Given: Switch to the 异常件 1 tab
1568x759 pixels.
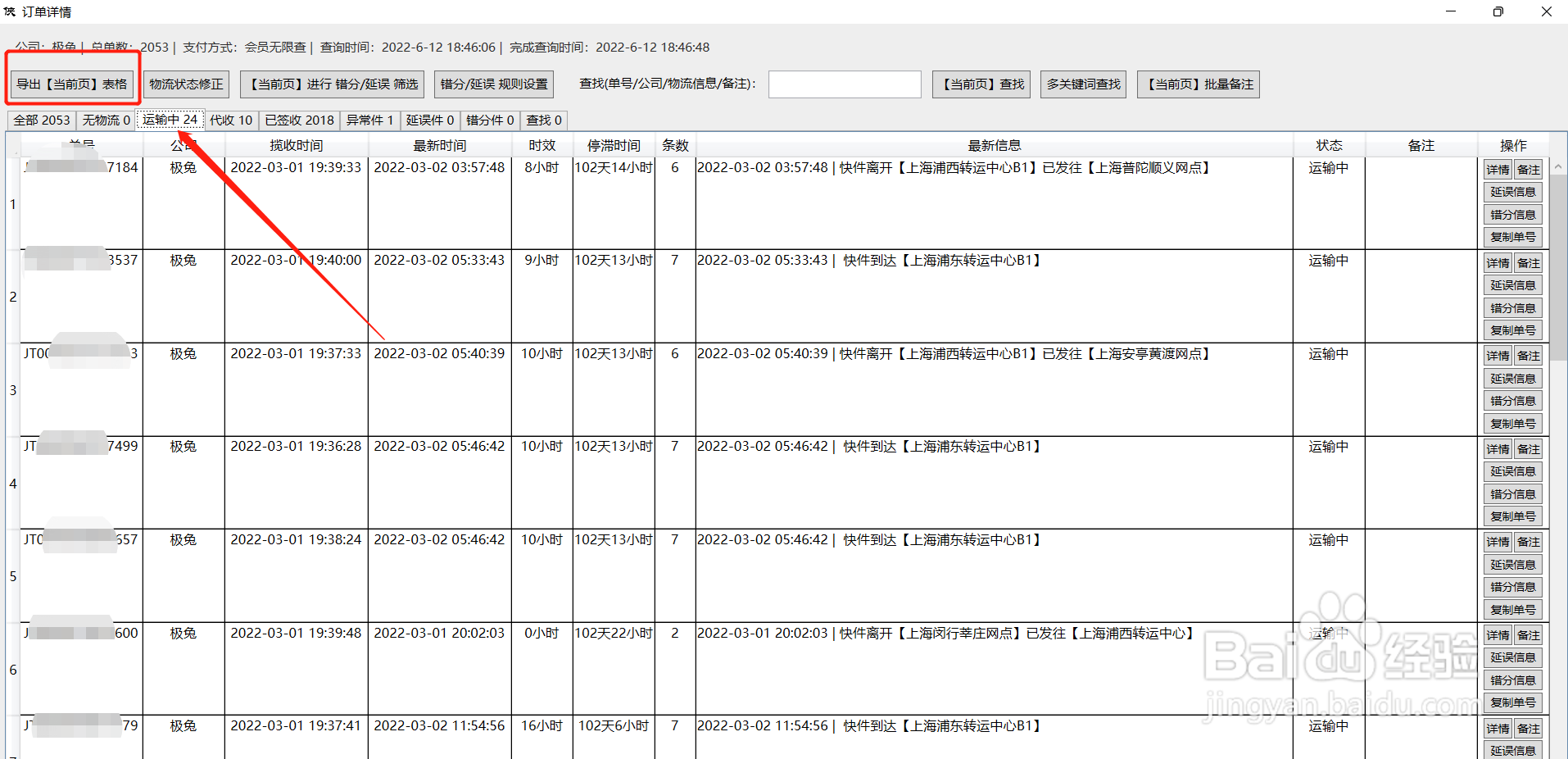Looking at the screenshot, I should 369,120.
